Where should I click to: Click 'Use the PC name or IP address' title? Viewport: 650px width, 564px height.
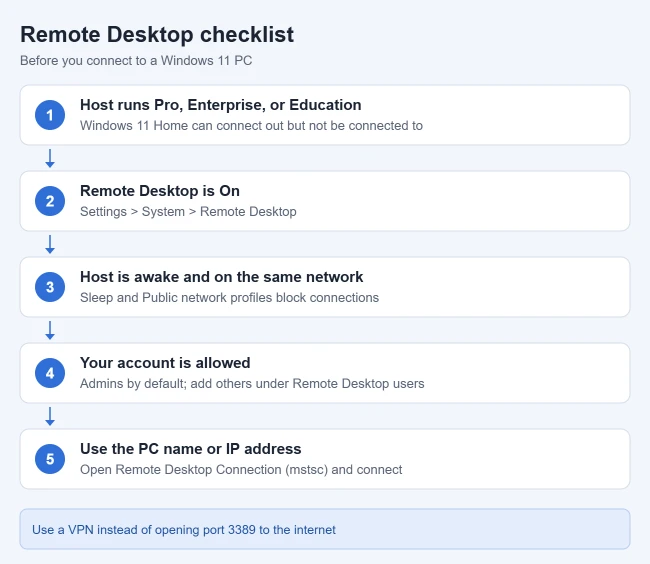(x=191, y=449)
